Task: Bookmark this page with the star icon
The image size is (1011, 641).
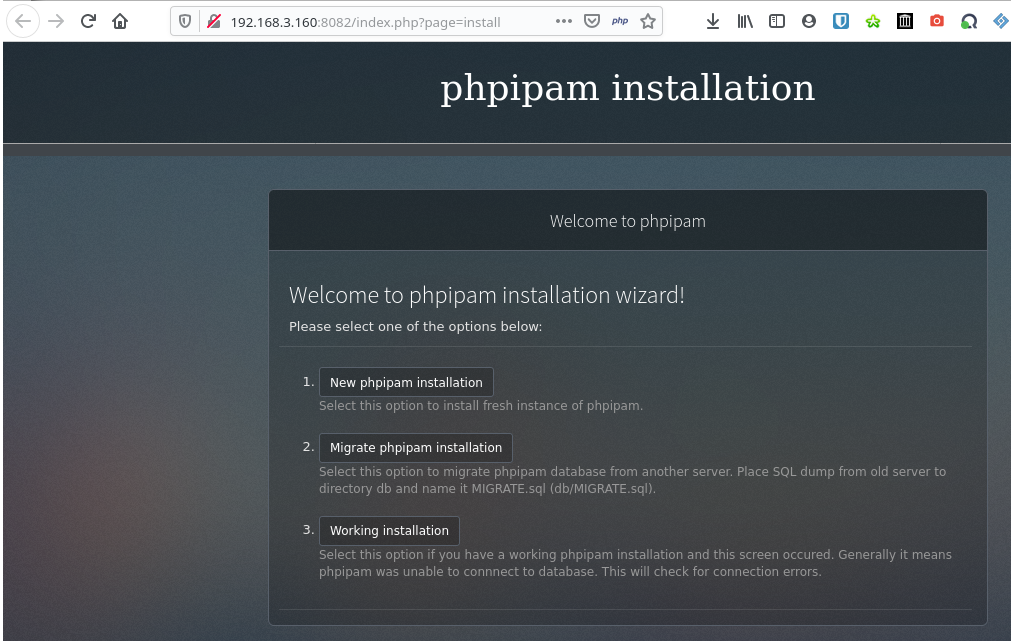Action: [647, 20]
